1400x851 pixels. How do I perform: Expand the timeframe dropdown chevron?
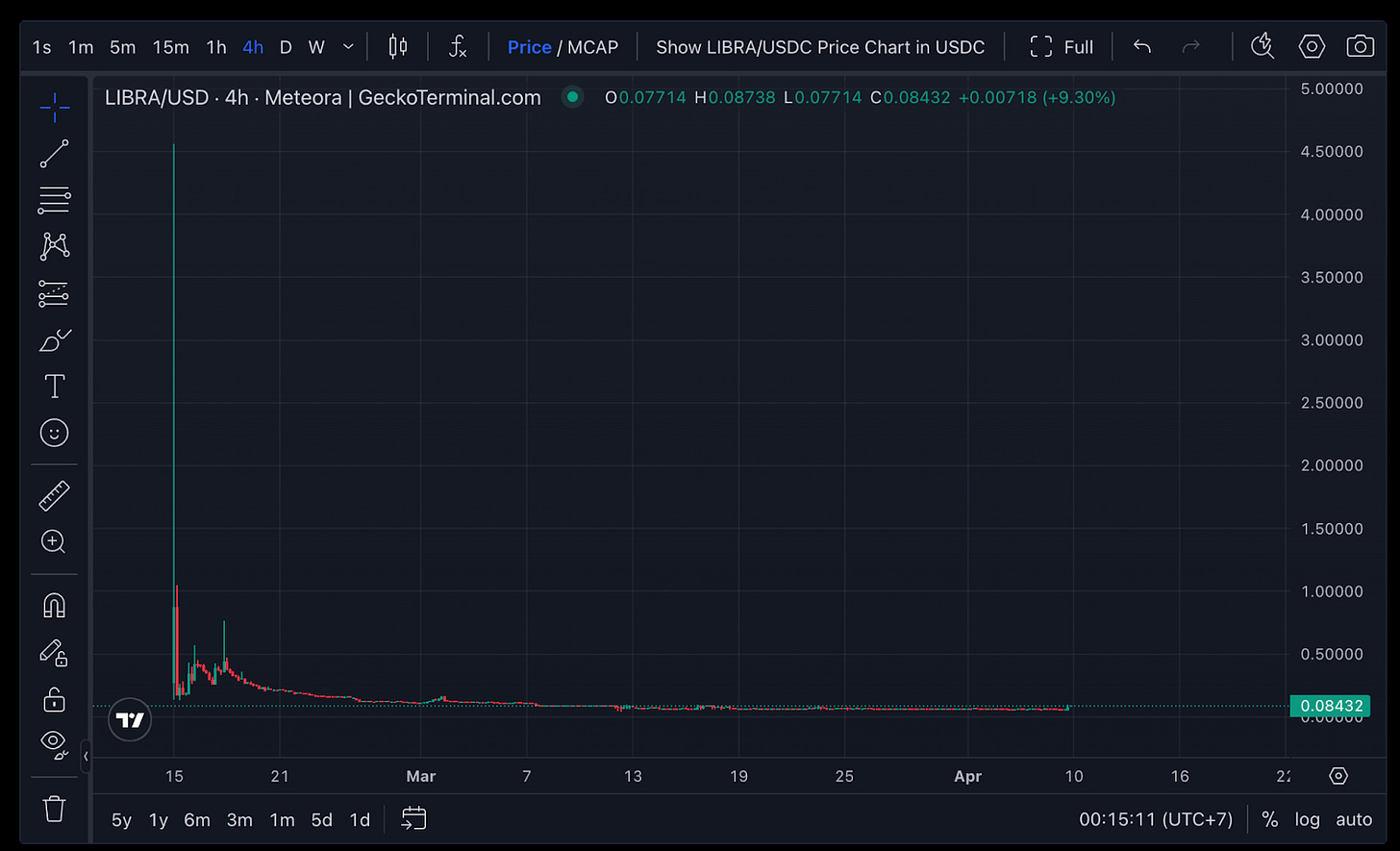348,46
